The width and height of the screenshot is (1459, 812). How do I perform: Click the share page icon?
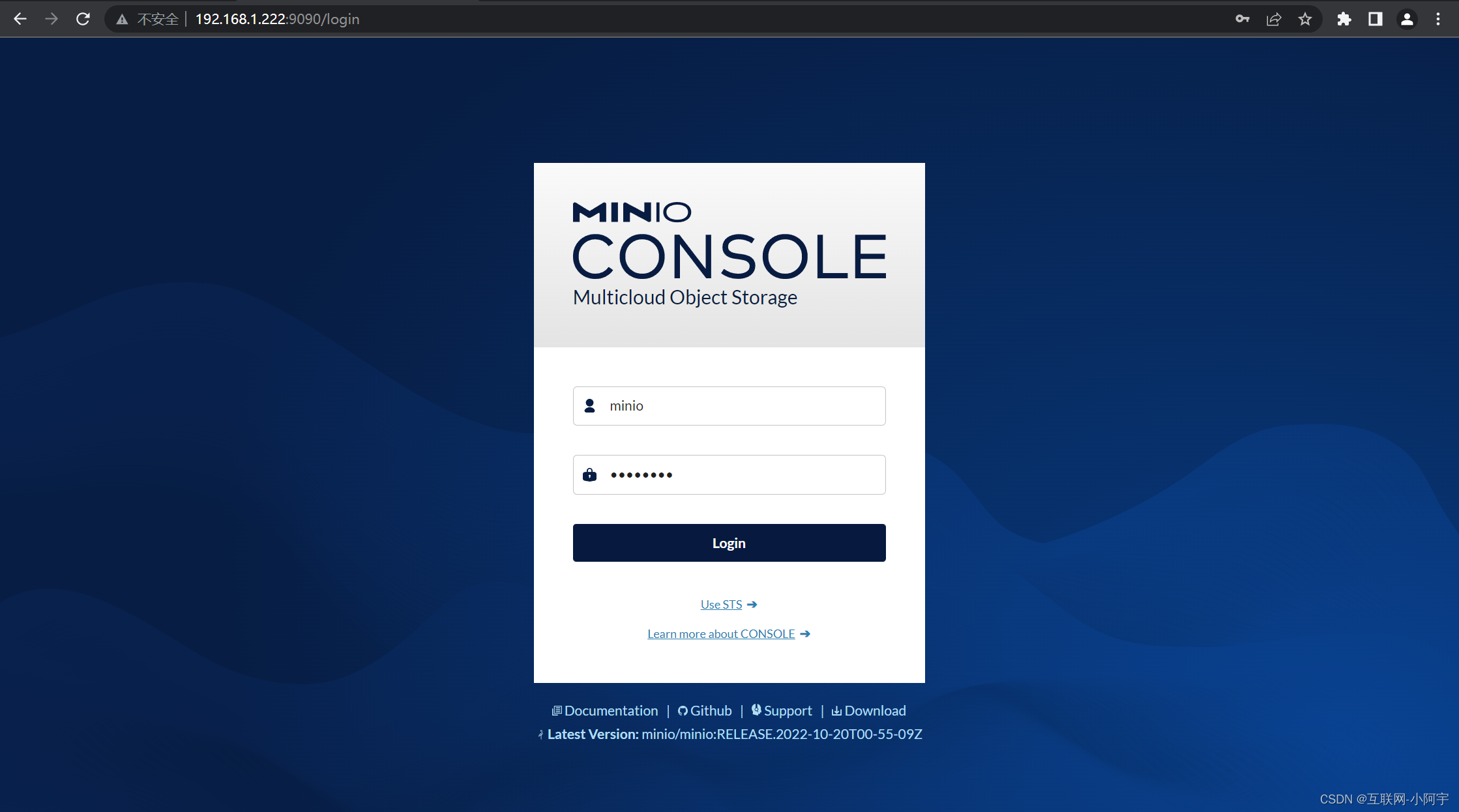[1273, 19]
